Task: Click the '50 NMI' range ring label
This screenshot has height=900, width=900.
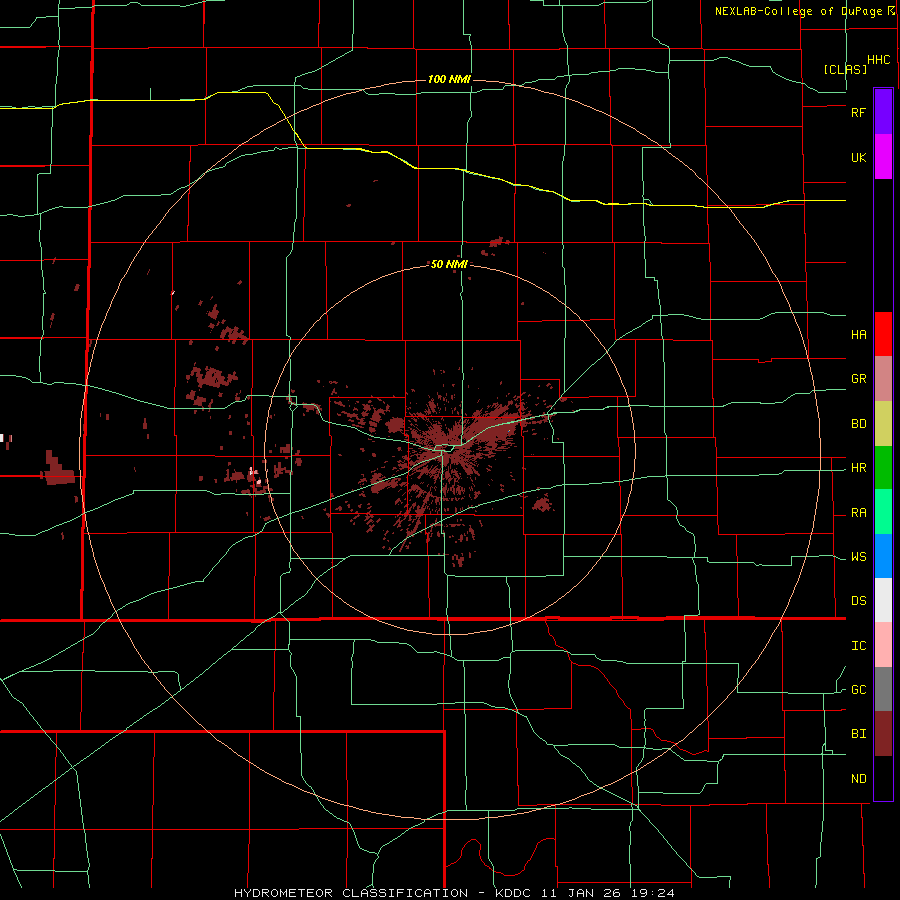Action: [449, 265]
